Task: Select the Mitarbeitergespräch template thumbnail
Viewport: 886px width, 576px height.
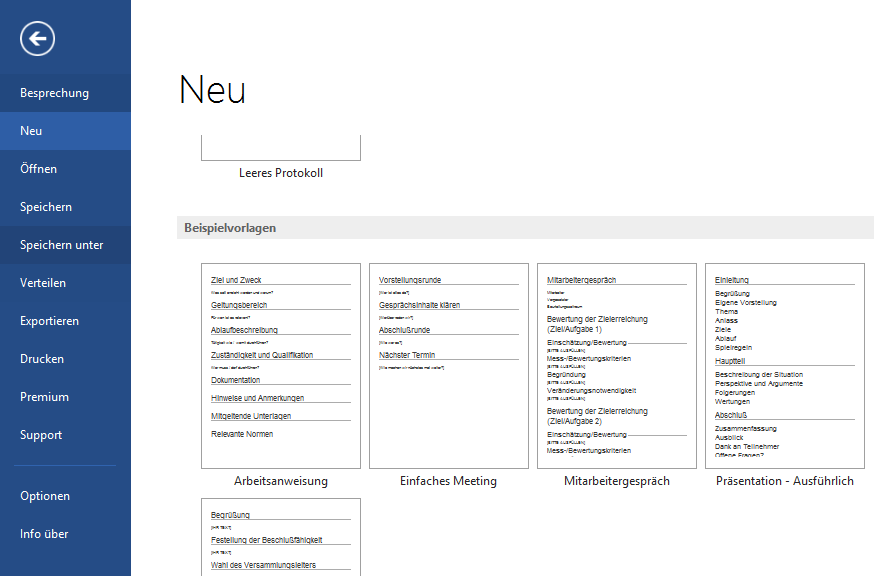Action: (616, 365)
